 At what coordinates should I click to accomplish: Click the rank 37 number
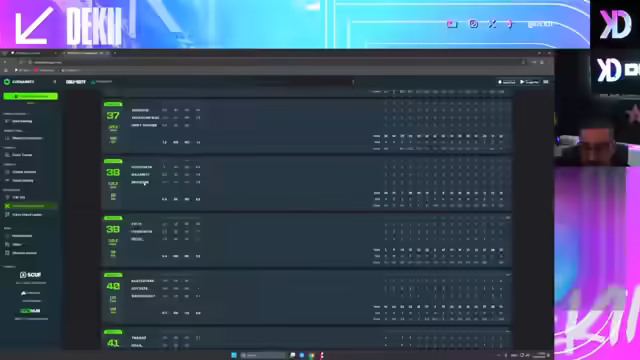113,116
